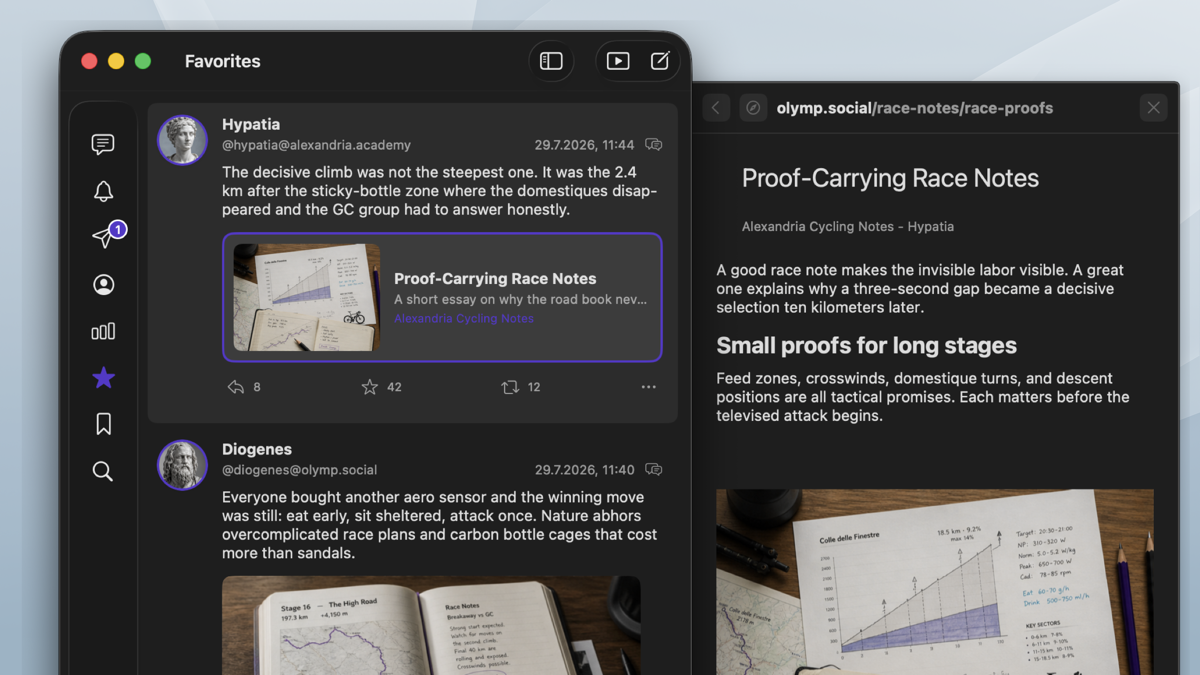Compose a new post icon
Viewport: 1200px width, 675px height.
(x=660, y=61)
